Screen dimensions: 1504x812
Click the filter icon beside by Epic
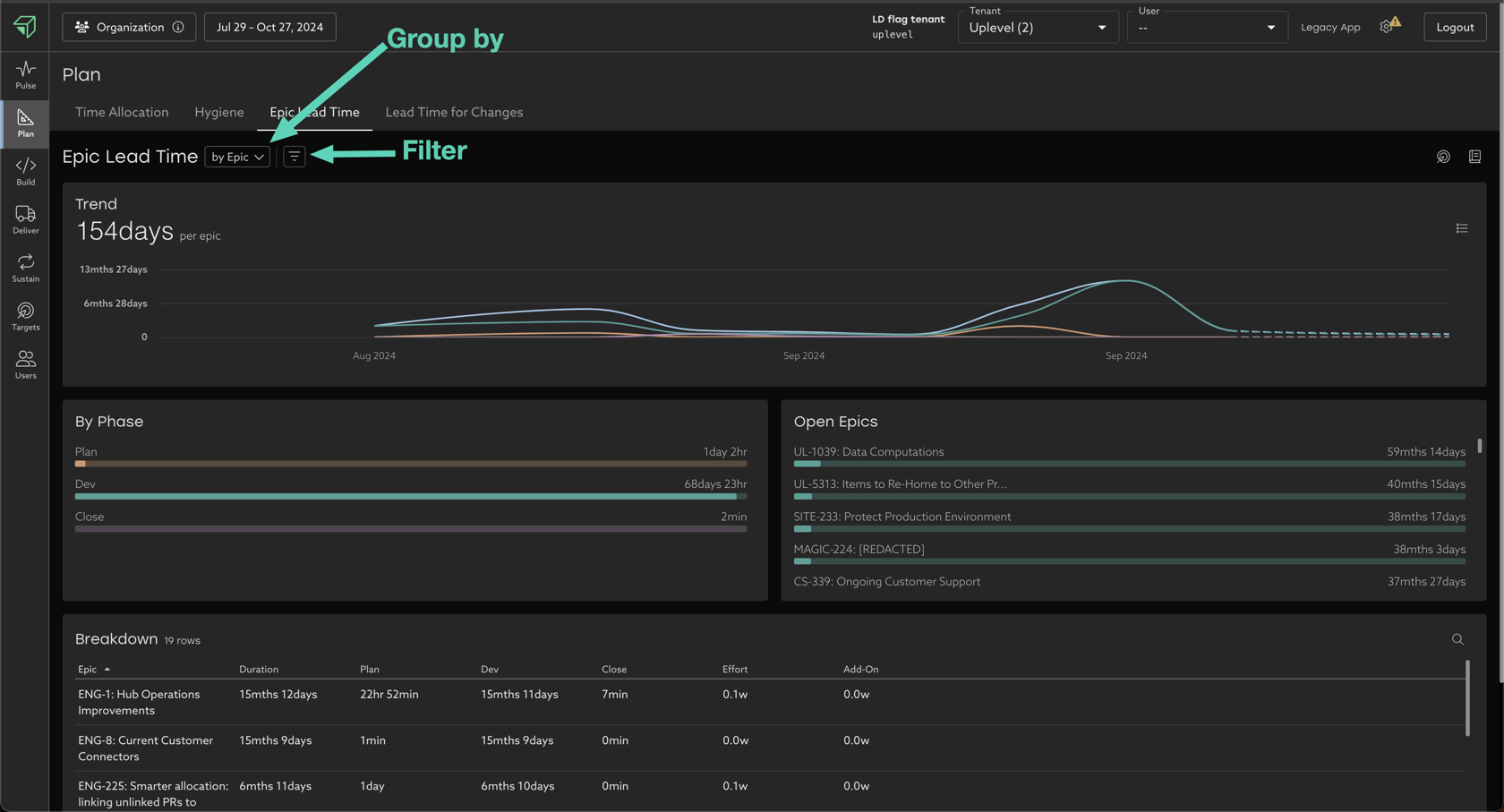(294, 157)
